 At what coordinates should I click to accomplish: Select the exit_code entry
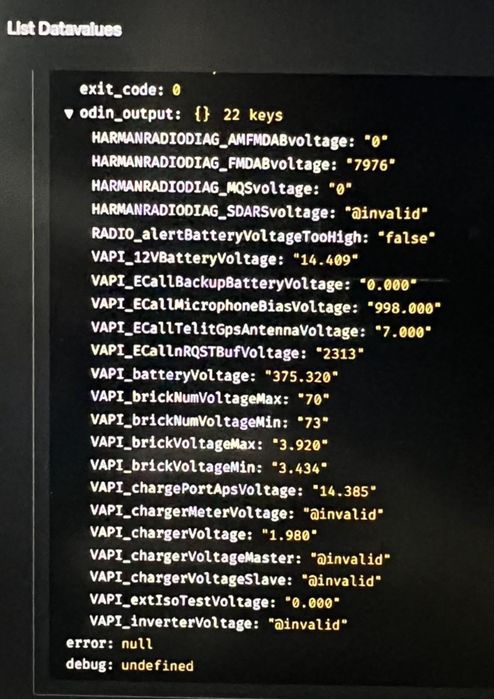tap(130, 90)
